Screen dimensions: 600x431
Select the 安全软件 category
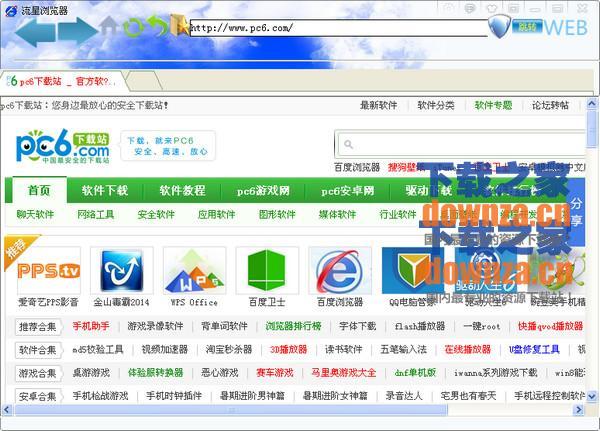point(156,214)
